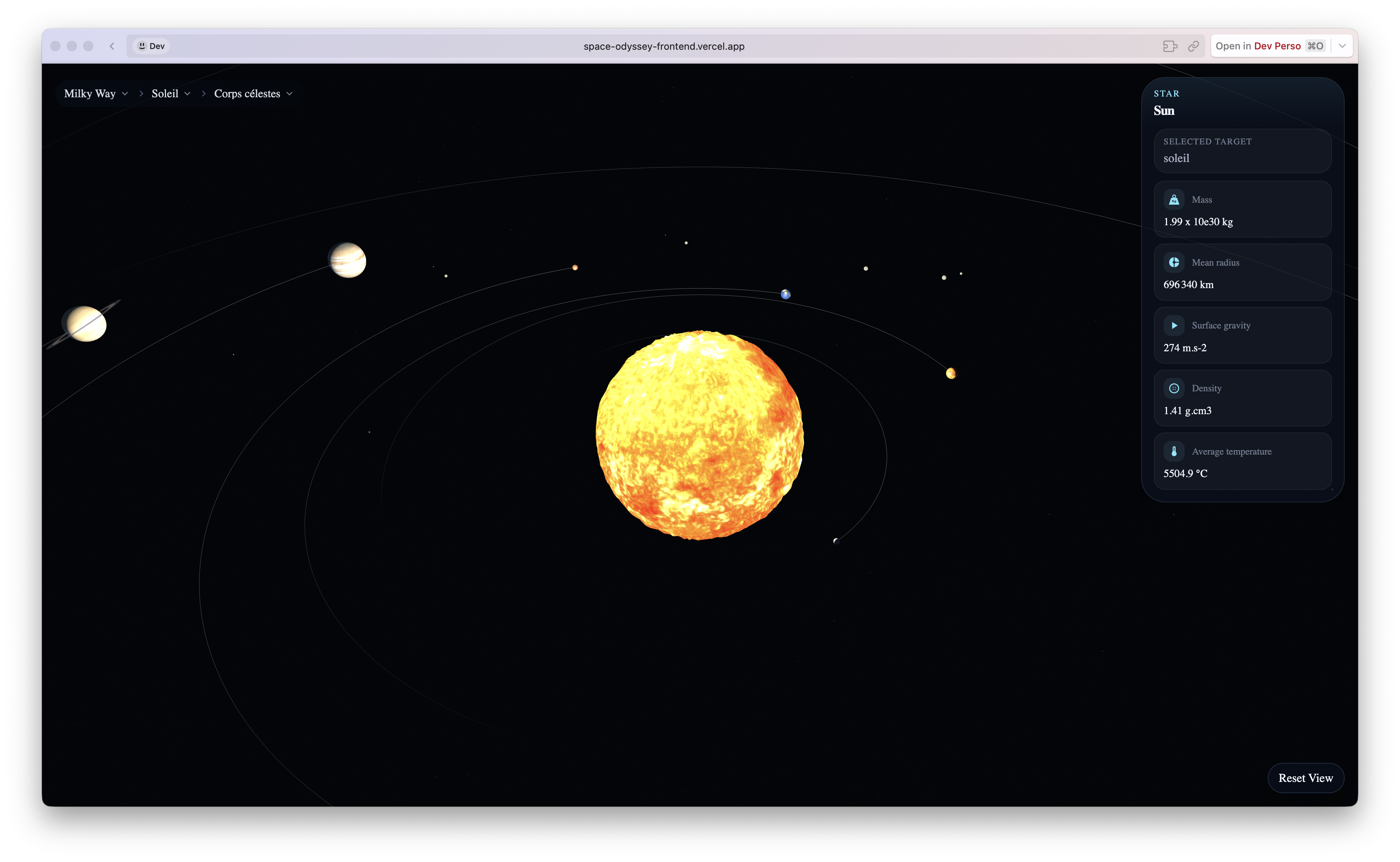Click the density value 1.41 g.cm3
The height and width of the screenshot is (862, 1400).
[1188, 410]
